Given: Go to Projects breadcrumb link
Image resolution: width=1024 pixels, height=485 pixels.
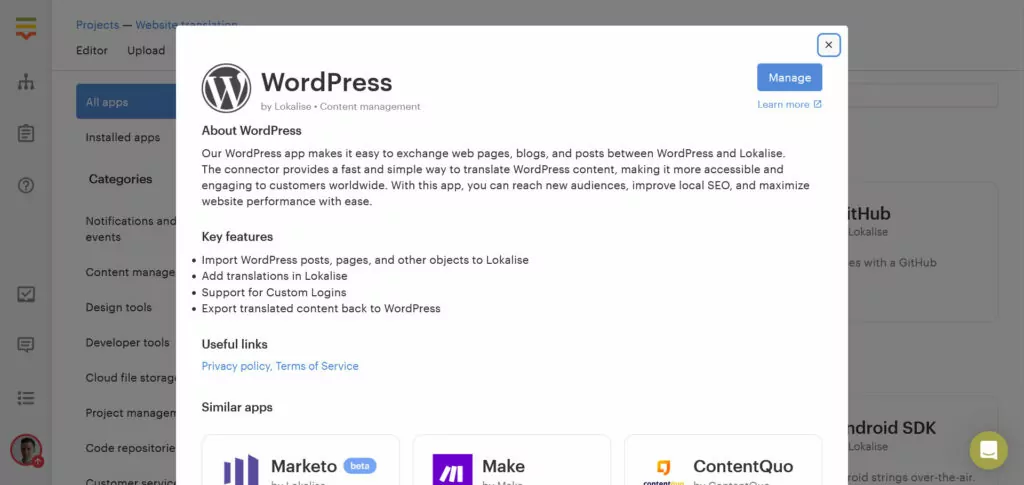Looking at the screenshot, I should (97, 25).
